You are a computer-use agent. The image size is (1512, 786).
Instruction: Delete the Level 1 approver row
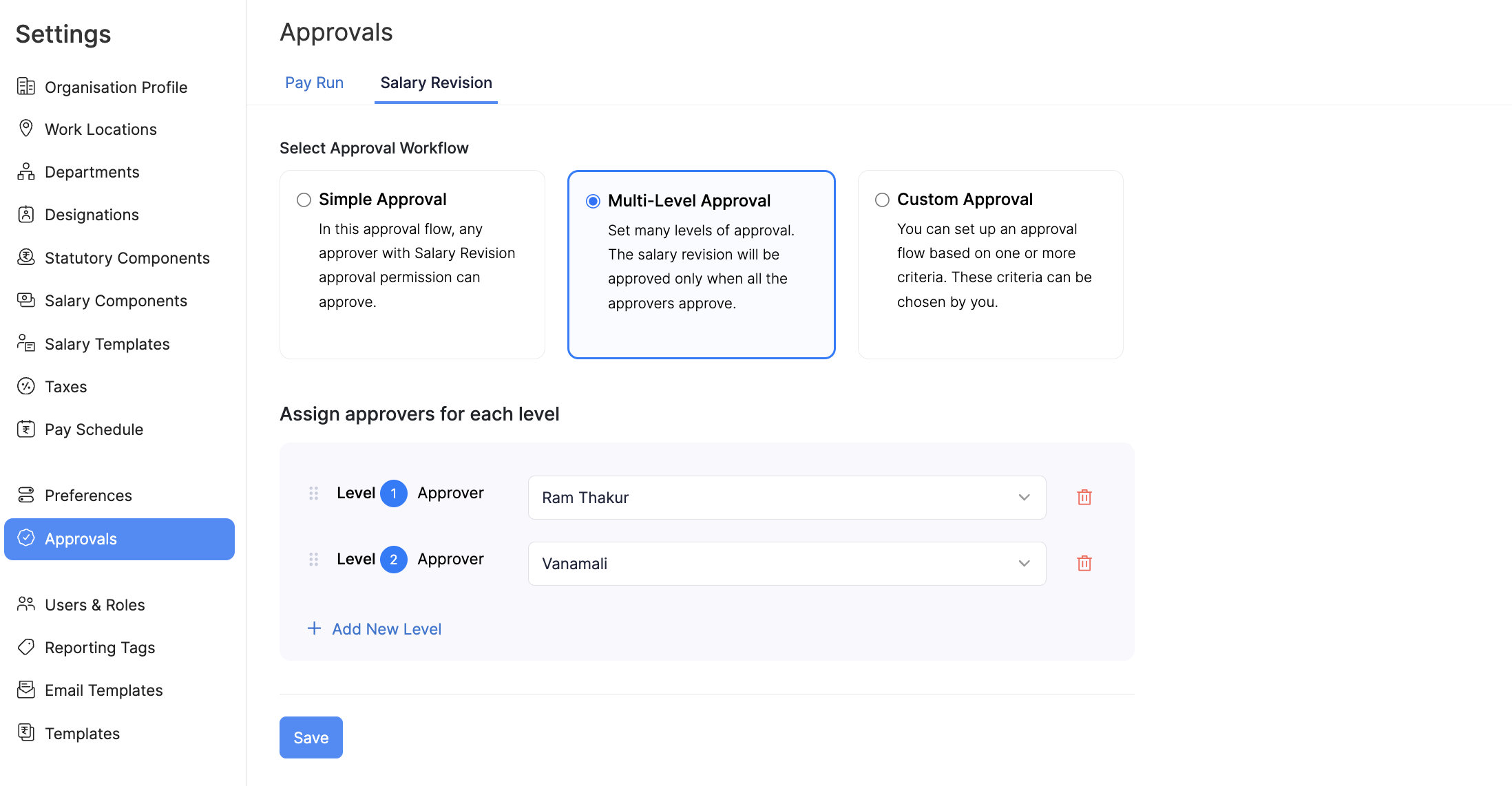1084,497
